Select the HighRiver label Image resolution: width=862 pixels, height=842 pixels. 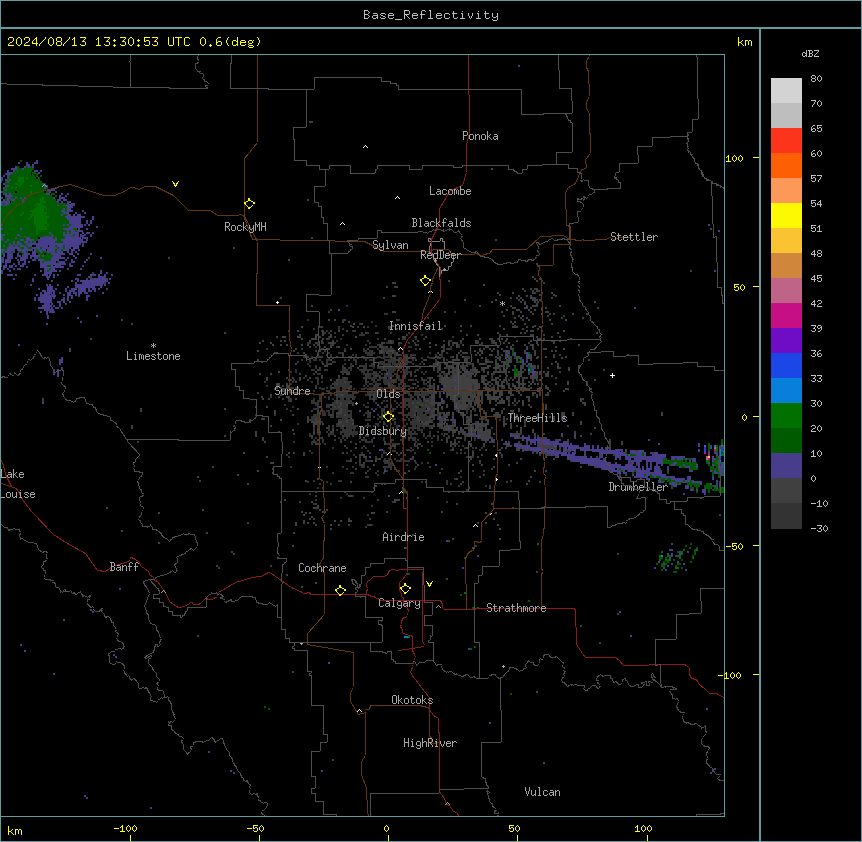[430, 743]
